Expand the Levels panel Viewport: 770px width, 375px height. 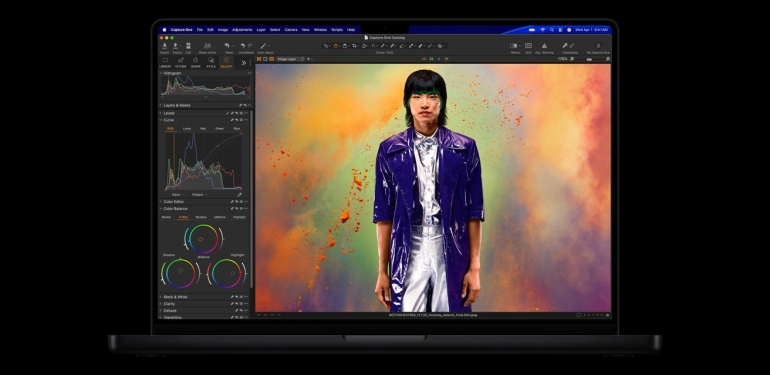coord(161,113)
